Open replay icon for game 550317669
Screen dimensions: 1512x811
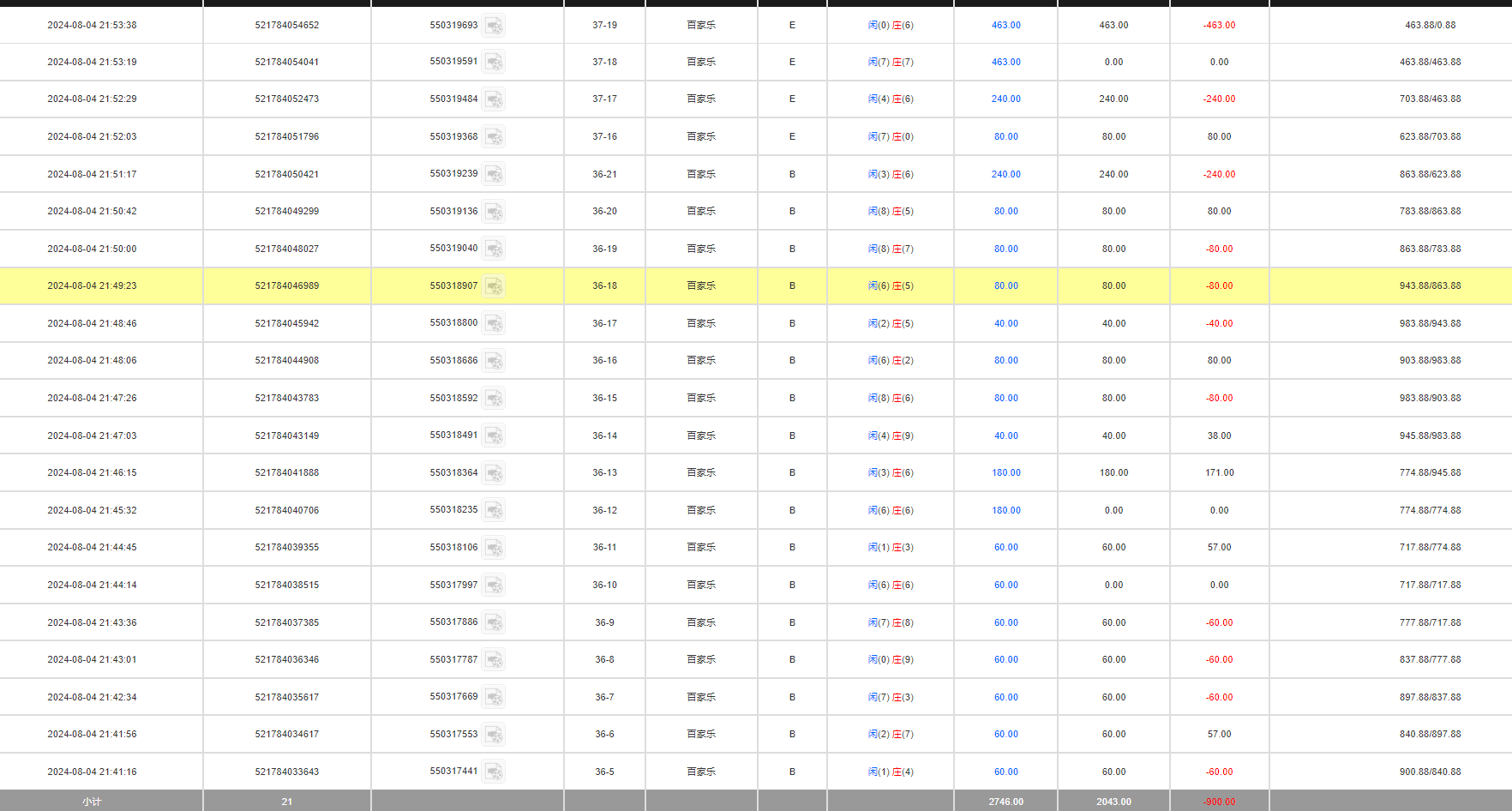(493, 697)
